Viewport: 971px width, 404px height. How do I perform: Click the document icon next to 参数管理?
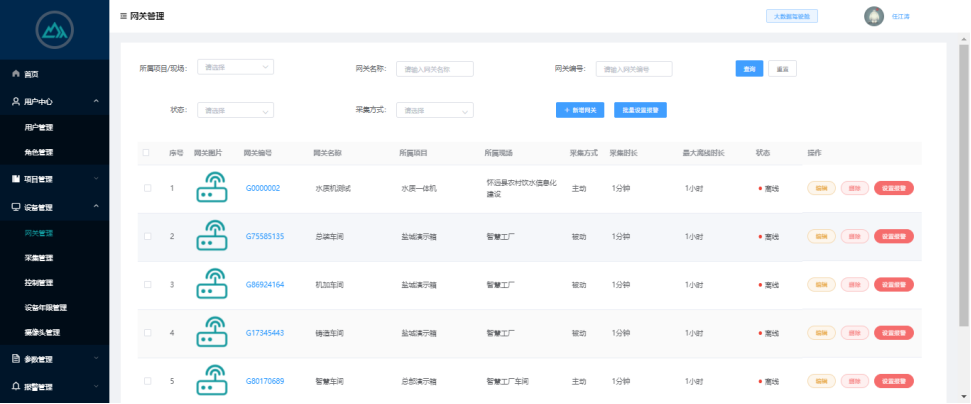tap(15, 358)
